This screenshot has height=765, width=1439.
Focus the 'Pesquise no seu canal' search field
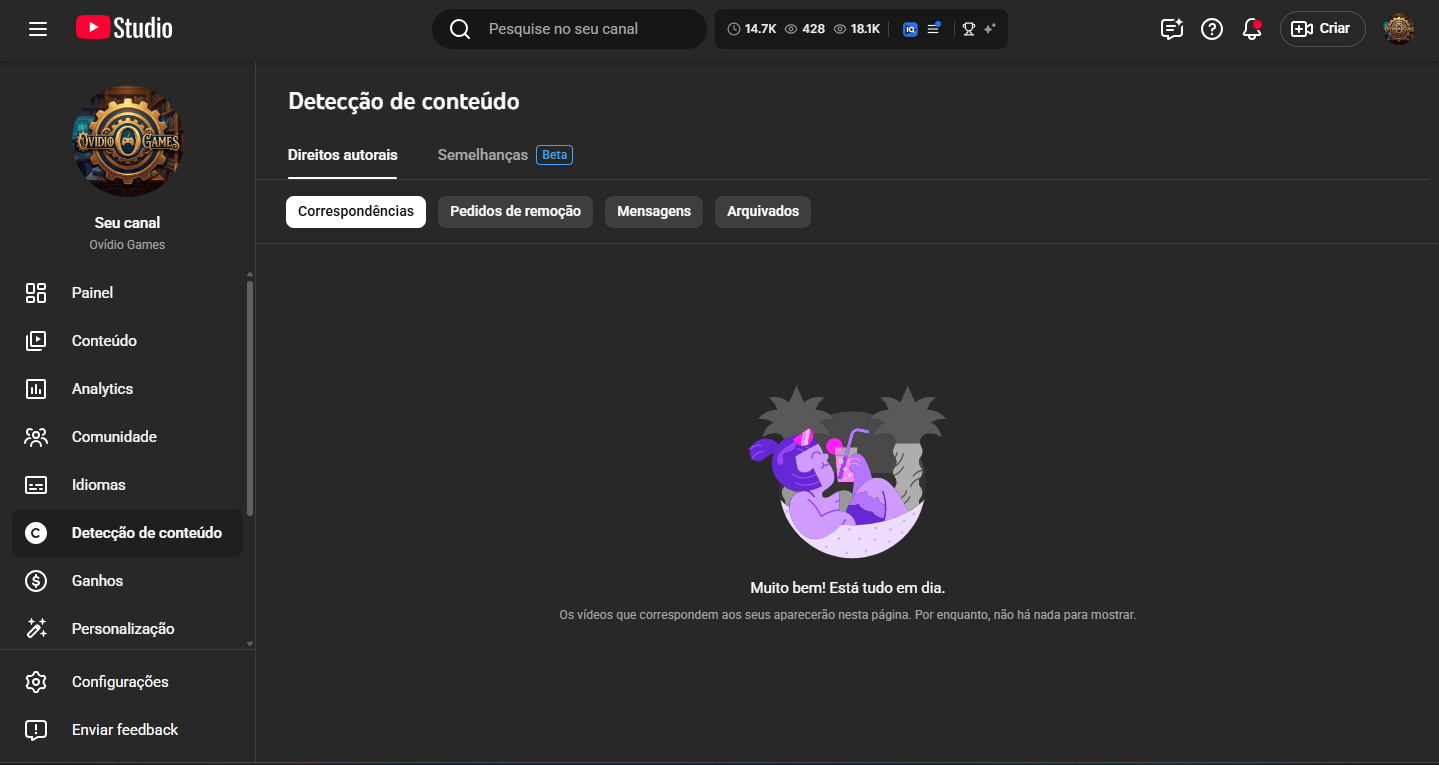(569, 29)
